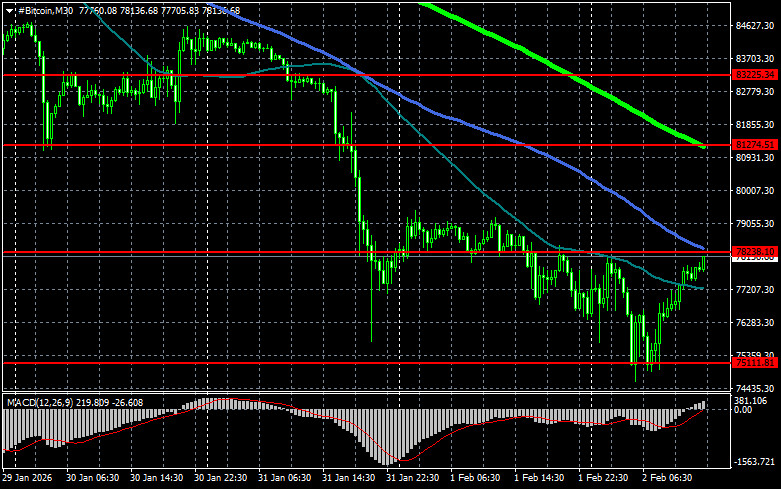Click the 83703.30 price axis label
781x489 pixels.
(x=755, y=59)
